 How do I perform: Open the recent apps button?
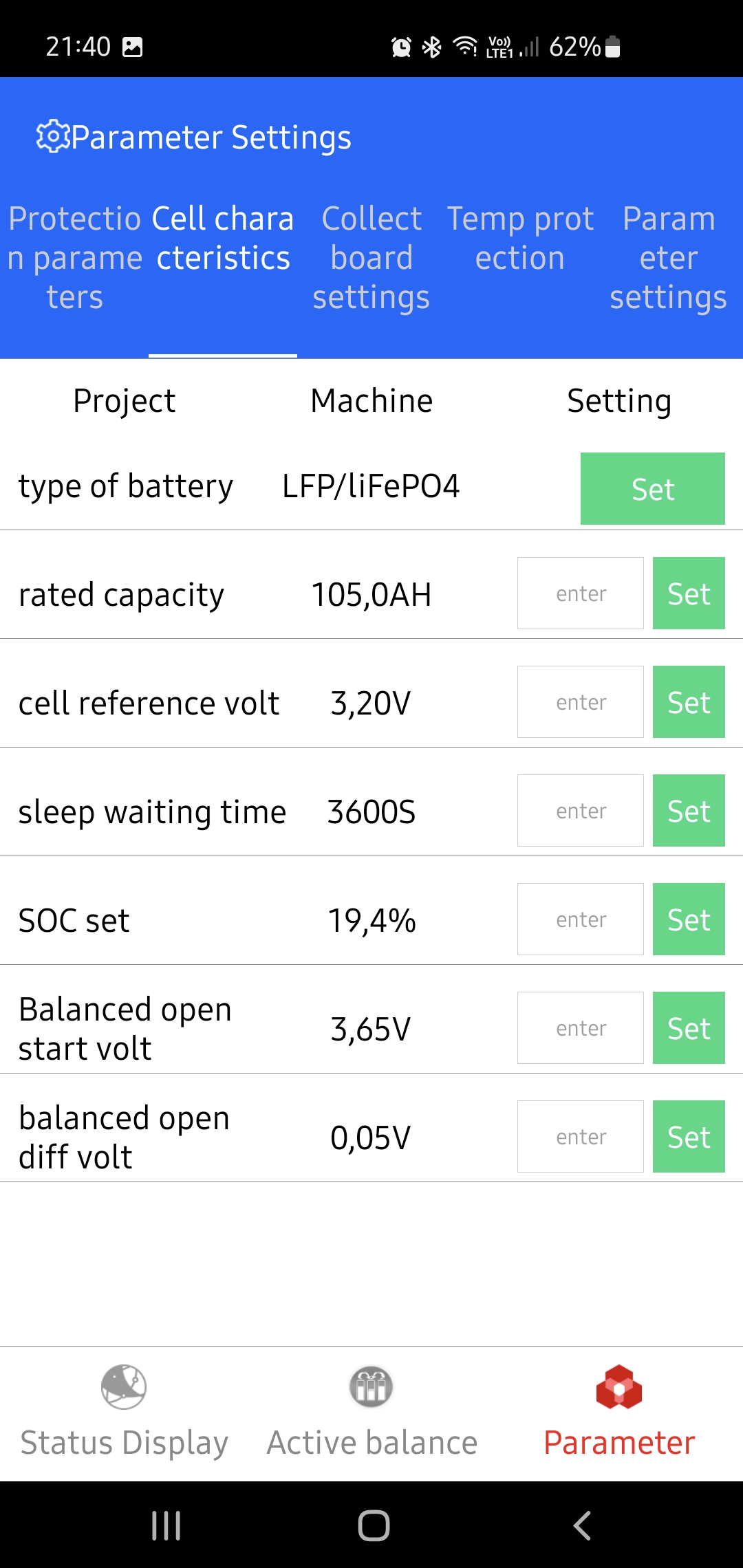[166, 1525]
